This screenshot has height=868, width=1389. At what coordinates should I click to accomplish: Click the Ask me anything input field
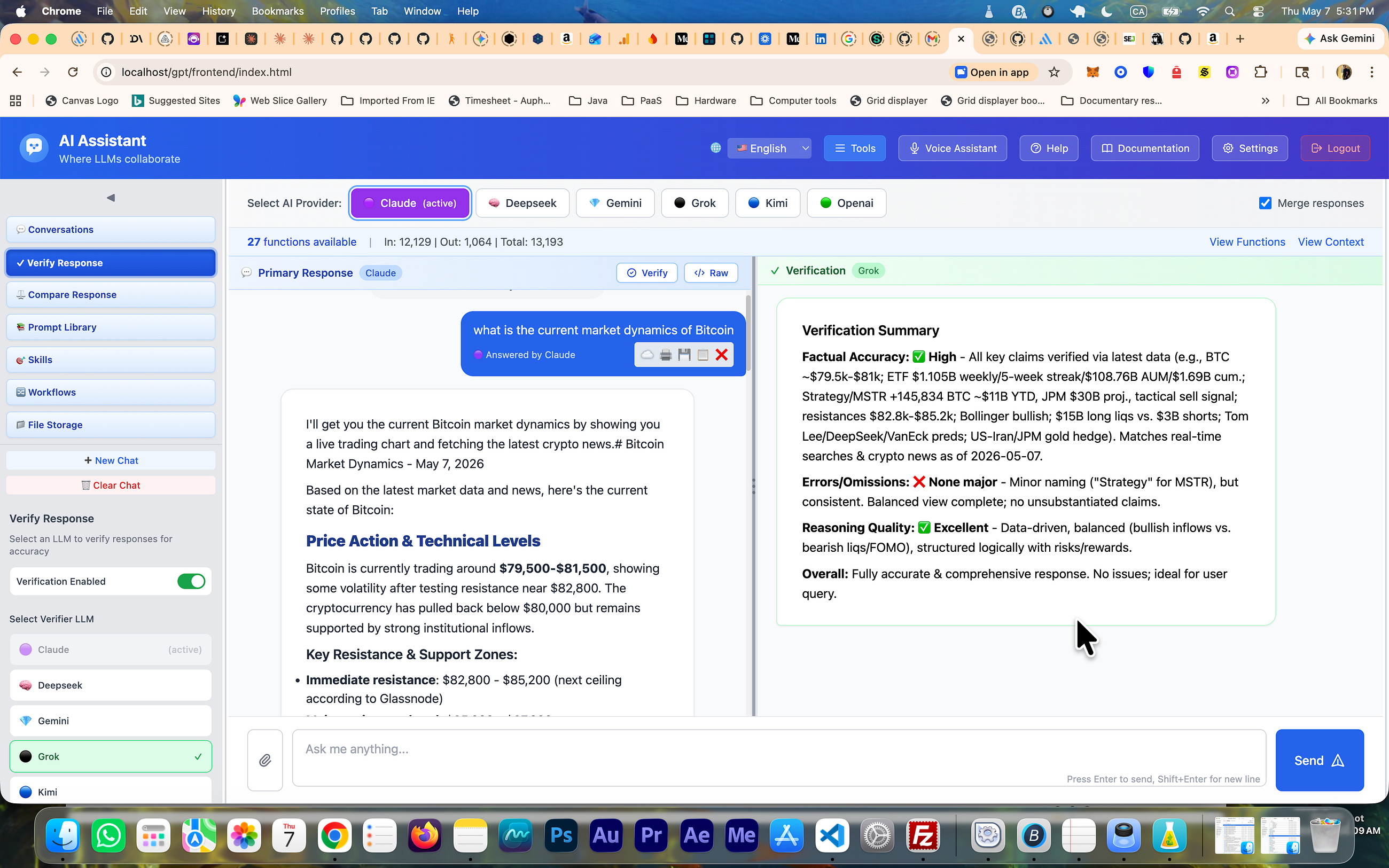779,758
